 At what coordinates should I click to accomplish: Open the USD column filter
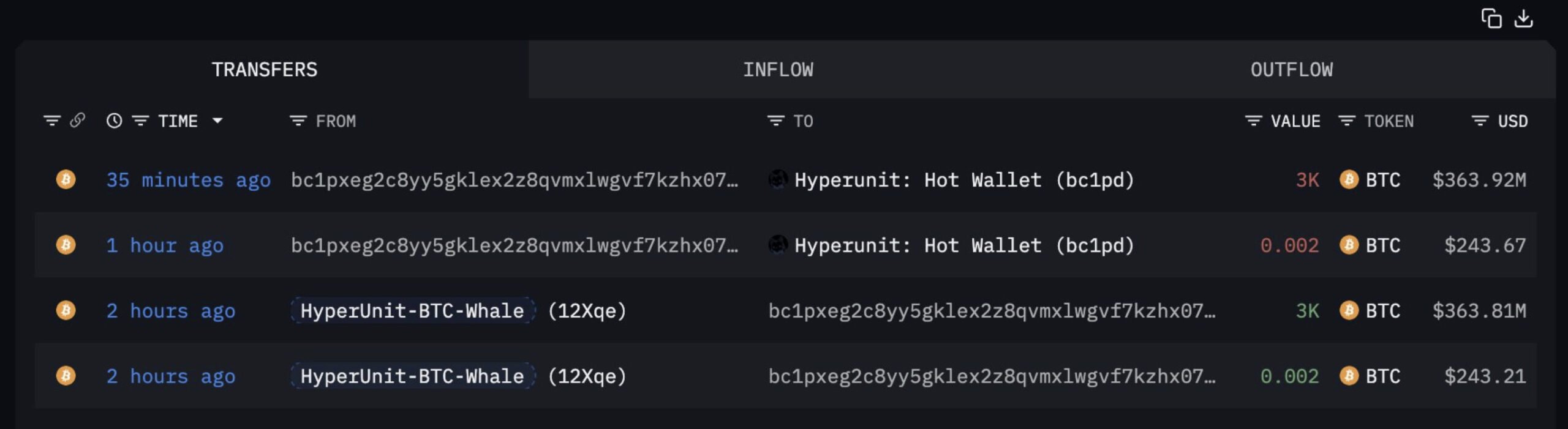(1480, 121)
